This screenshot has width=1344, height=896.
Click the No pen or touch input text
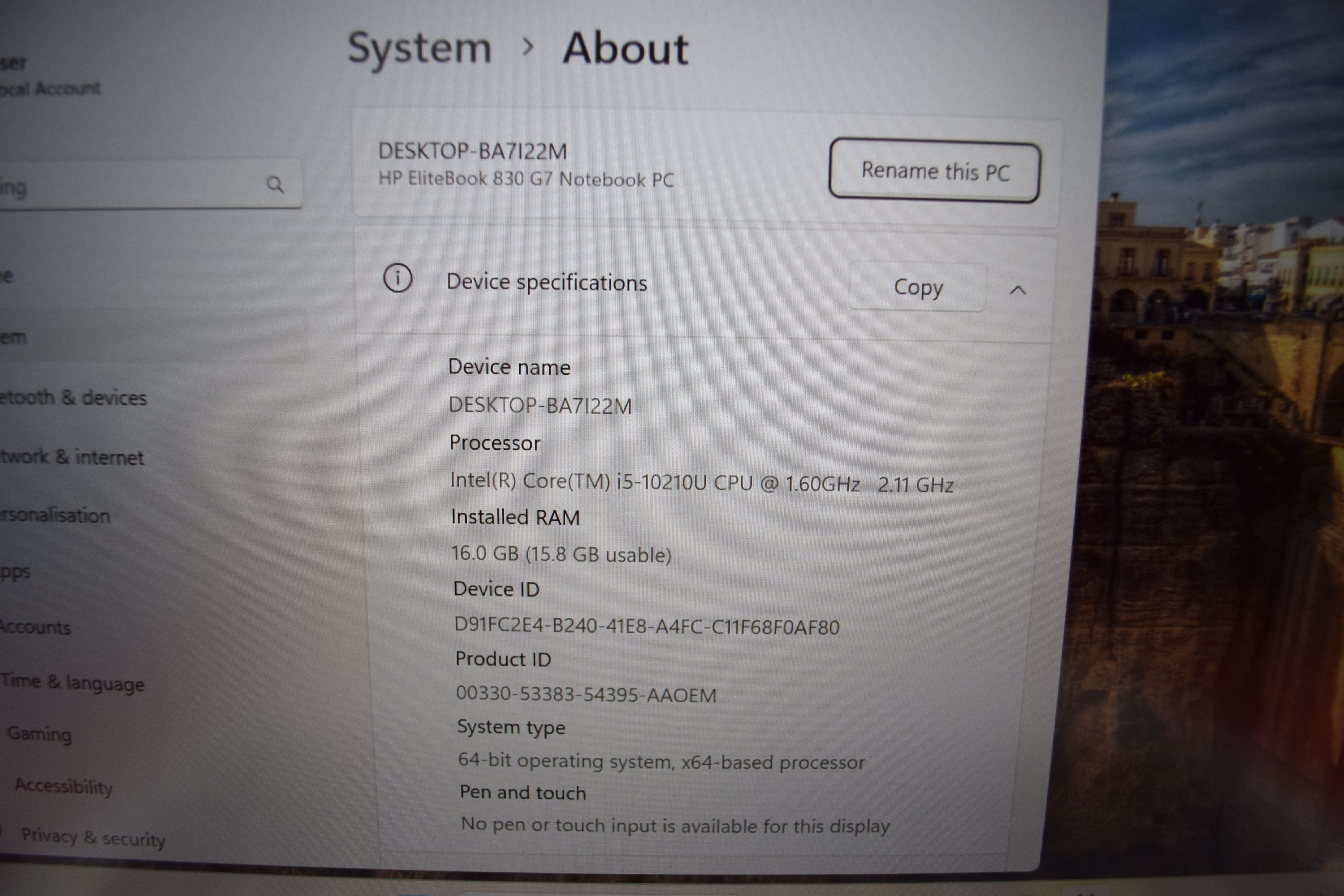(x=675, y=825)
